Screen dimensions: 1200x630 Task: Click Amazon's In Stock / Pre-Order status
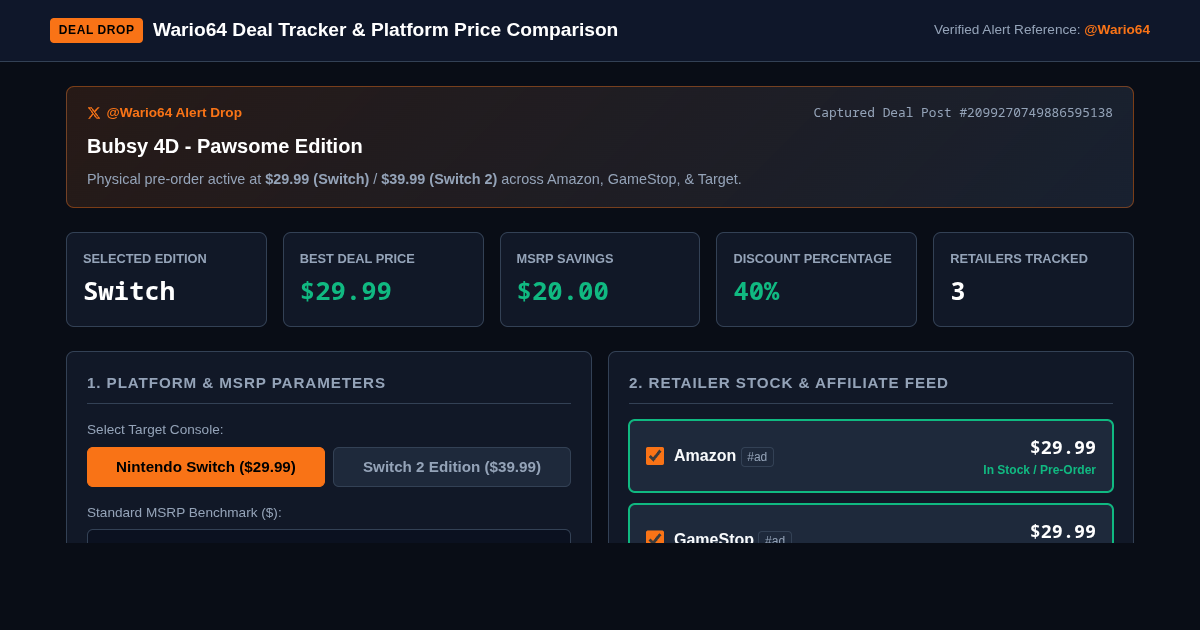(1039, 470)
